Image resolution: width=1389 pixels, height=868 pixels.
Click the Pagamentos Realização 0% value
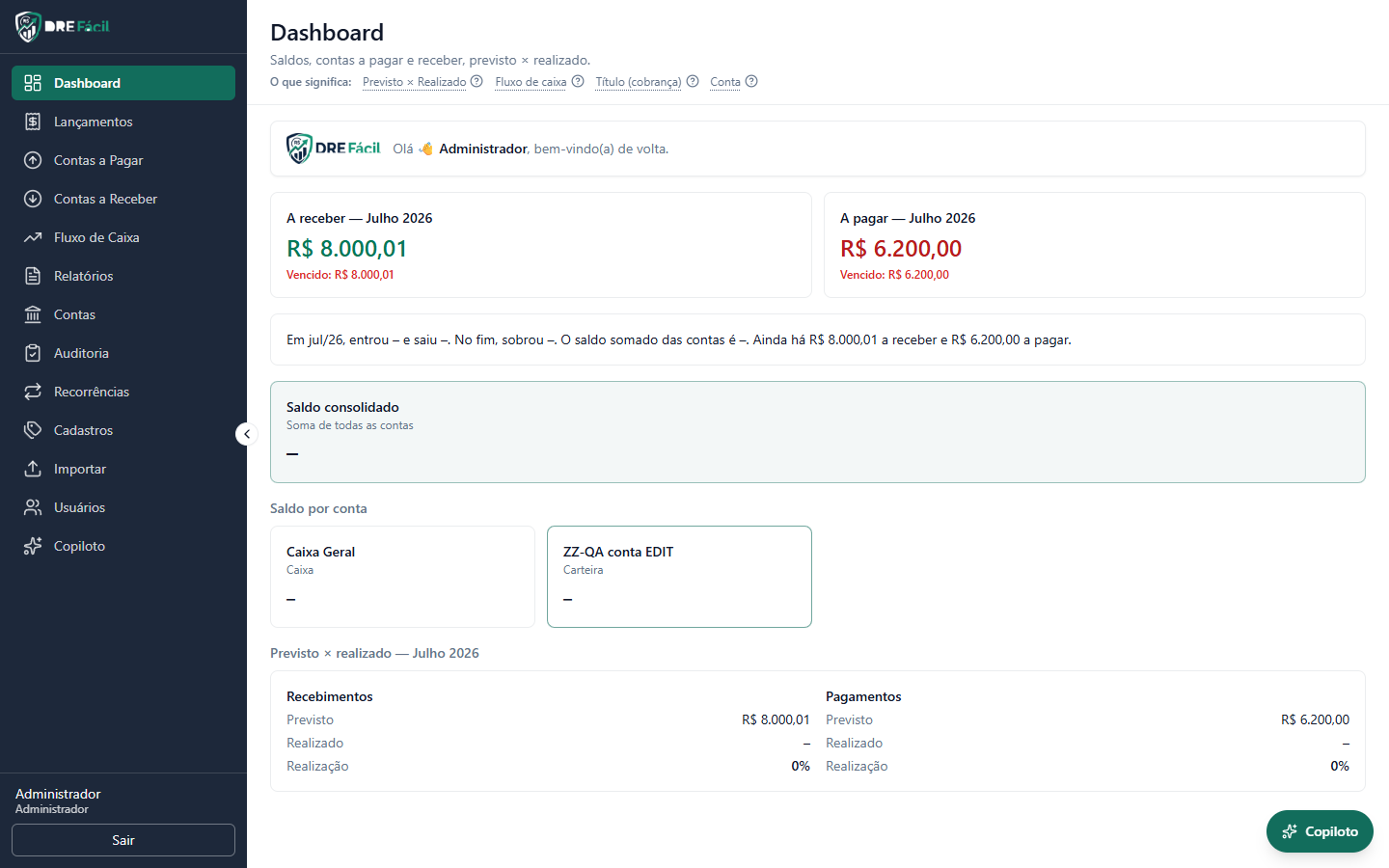click(1340, 766)
